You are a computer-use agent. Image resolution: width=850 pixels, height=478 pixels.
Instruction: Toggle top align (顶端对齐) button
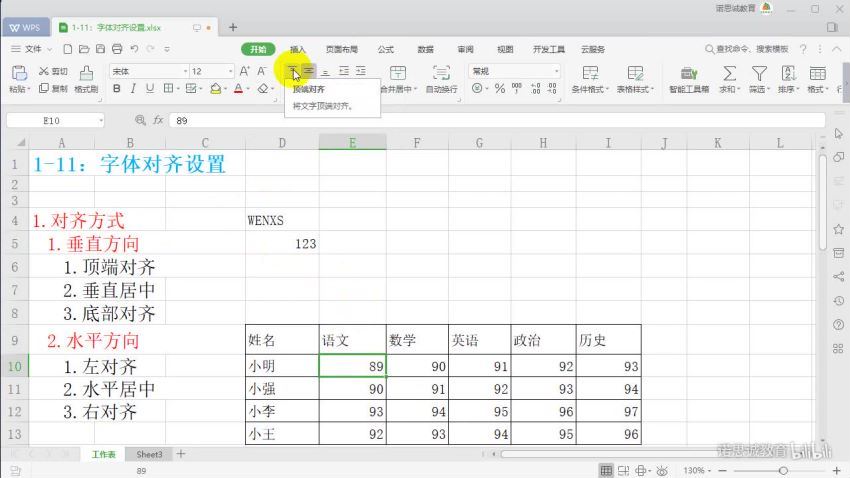click(292, 71)
